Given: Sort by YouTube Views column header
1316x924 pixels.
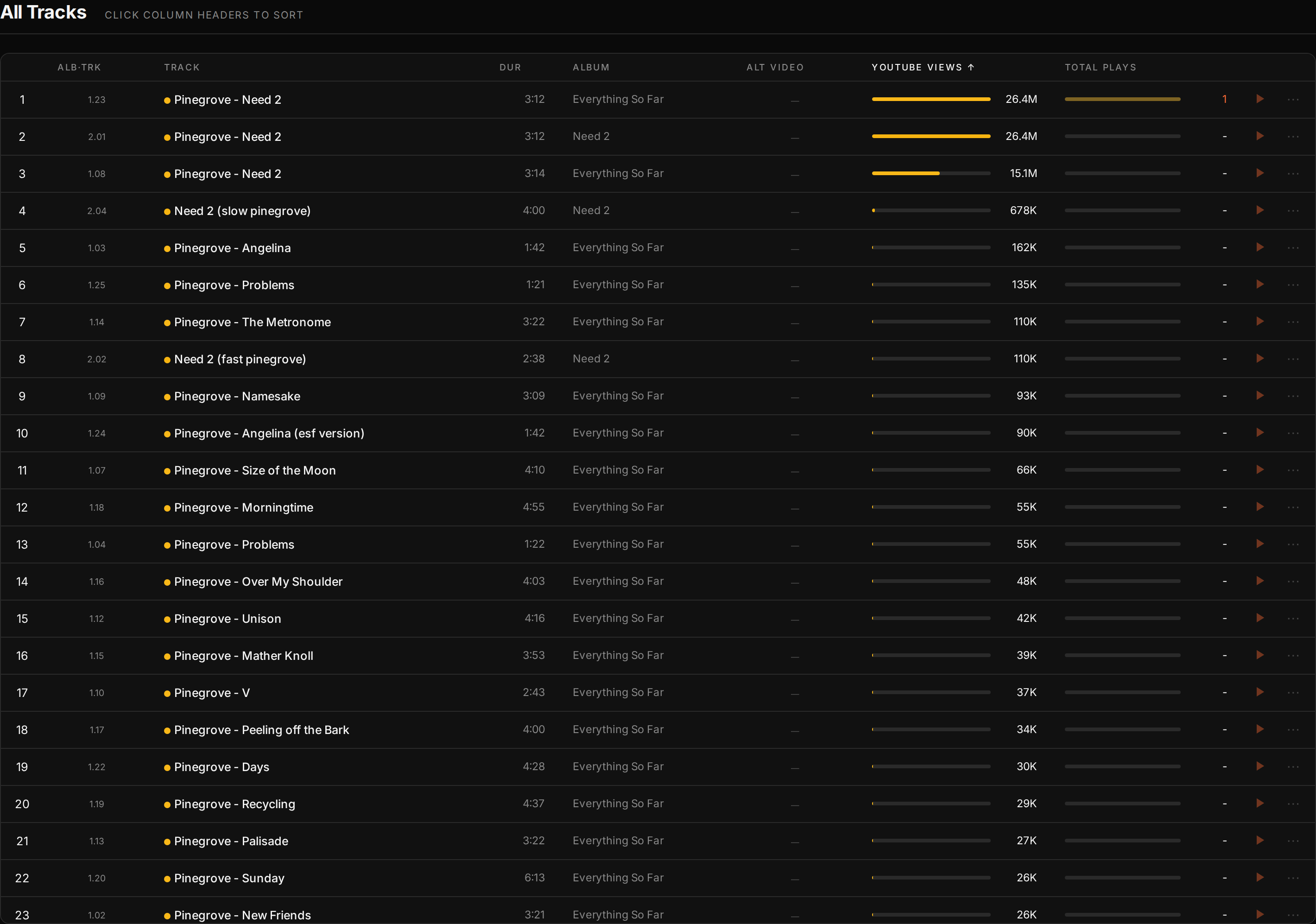Looking at the screenshot, I should pyautogui.click(x=923, y=67).
